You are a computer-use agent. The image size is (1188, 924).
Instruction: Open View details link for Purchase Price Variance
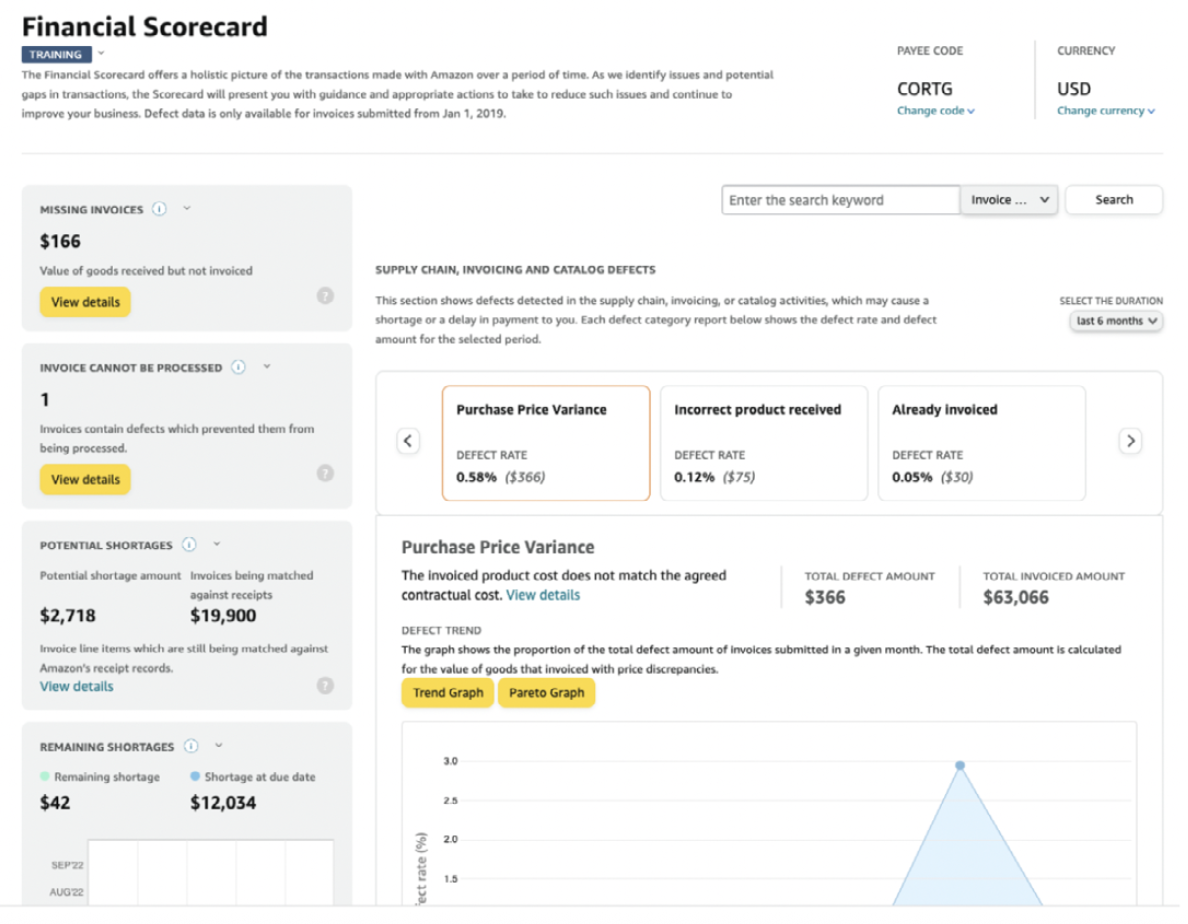(x=542, y=595)
